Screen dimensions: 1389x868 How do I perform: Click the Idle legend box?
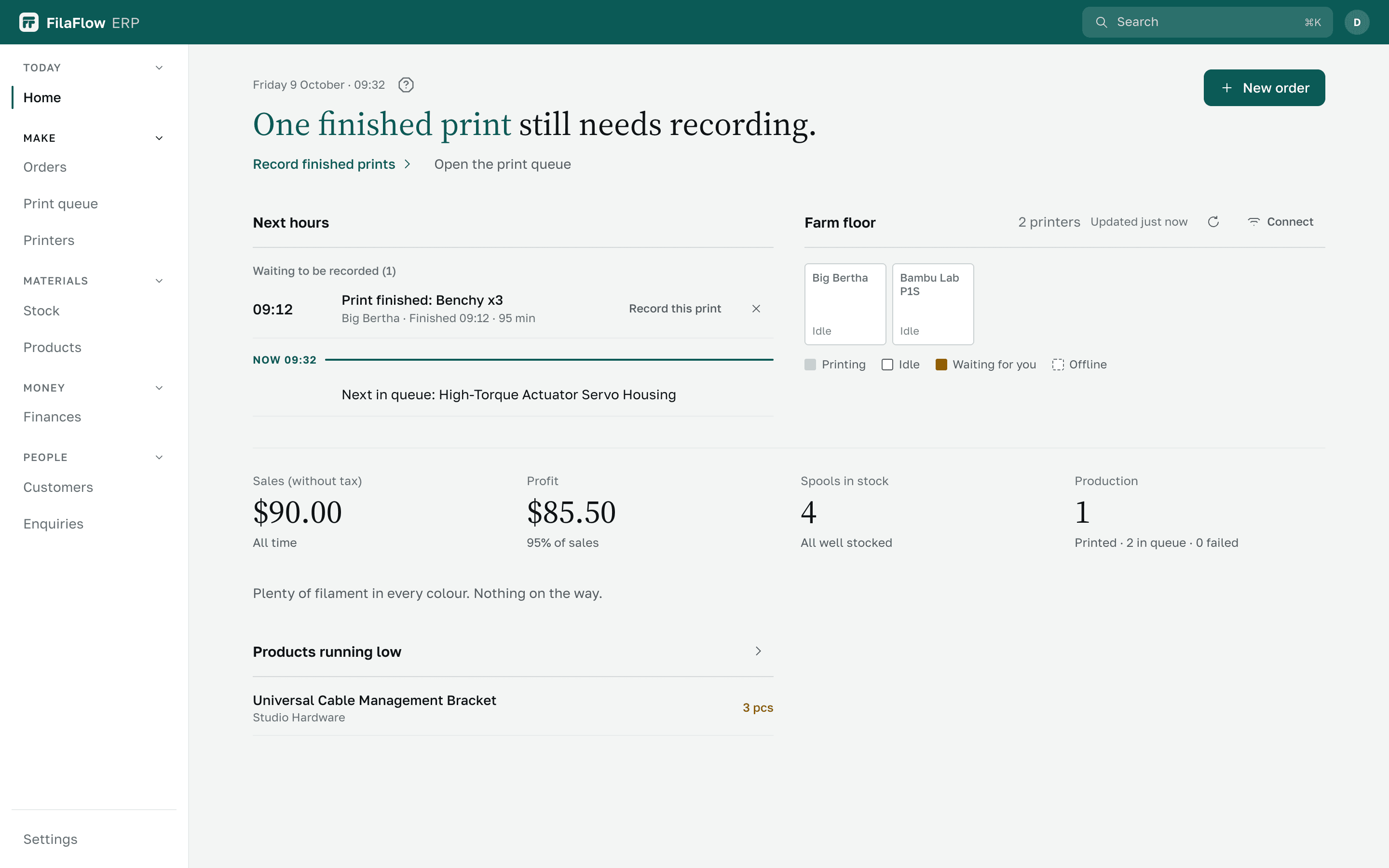pyautogui.click(x=887, y=365)
